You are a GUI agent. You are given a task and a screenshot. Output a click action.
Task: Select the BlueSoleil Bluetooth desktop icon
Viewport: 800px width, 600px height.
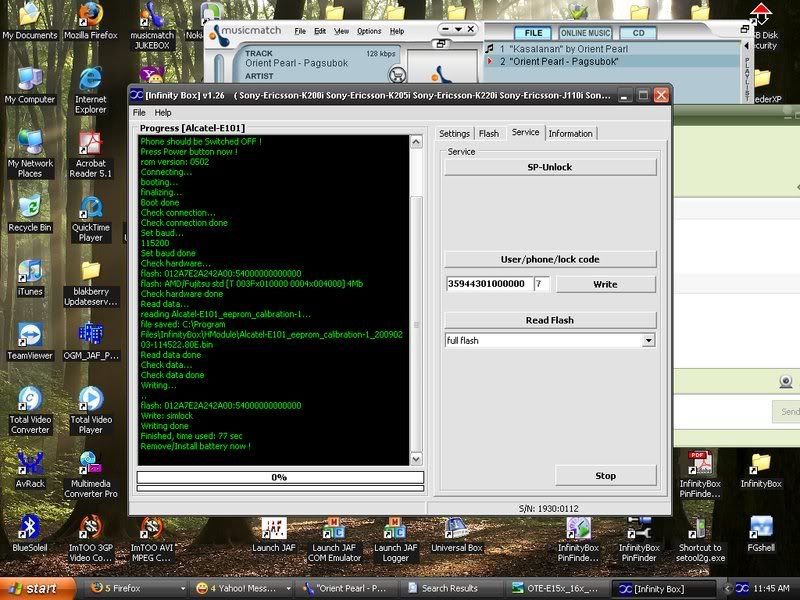pos(30,527)
